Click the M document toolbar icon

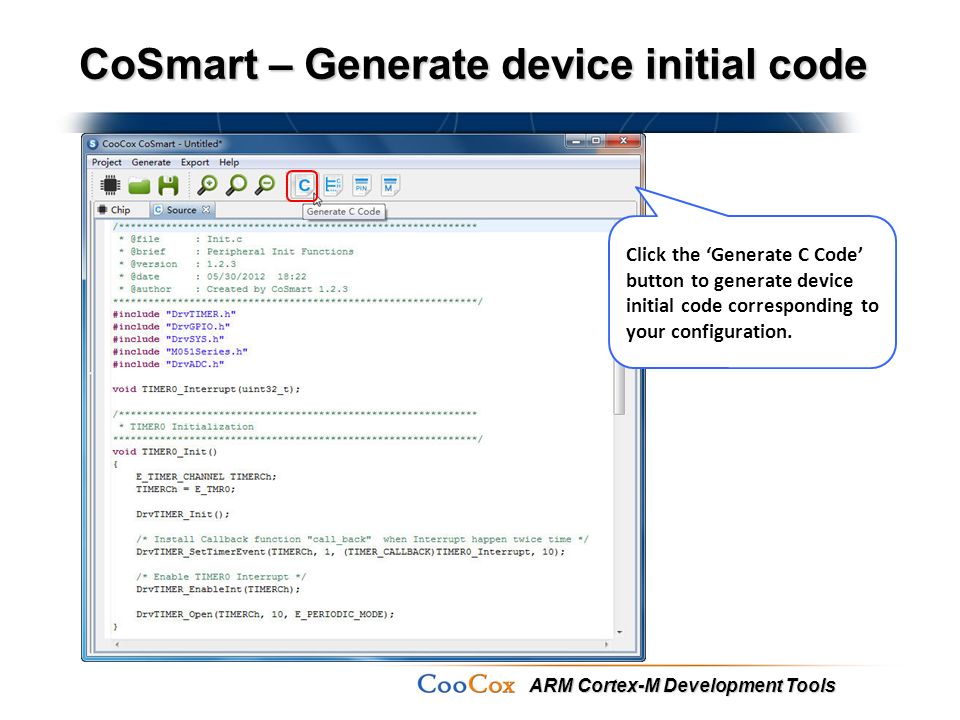coord(390,185)
